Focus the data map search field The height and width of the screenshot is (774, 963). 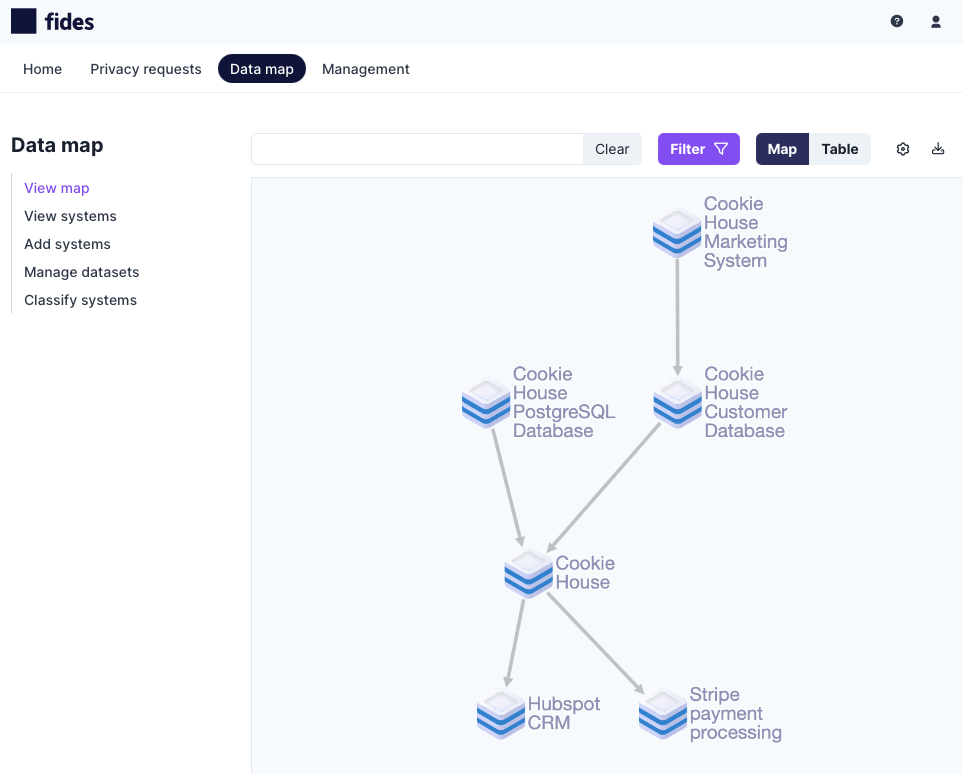click(x=417, y=149)
